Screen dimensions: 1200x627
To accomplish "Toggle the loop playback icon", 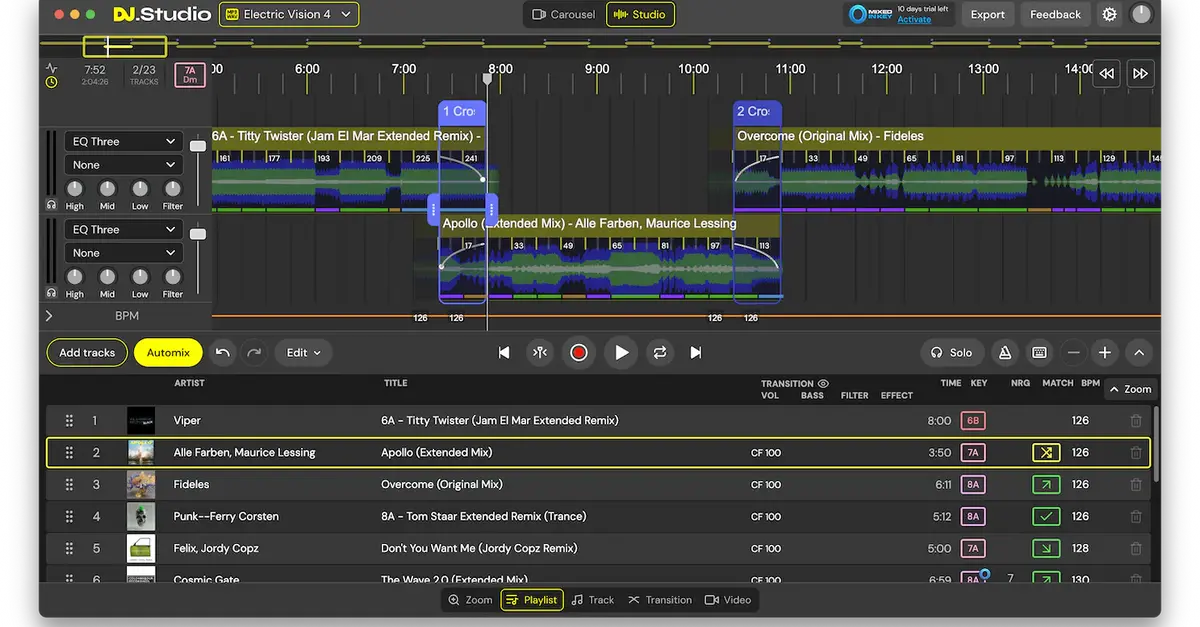I will (659, 352).
